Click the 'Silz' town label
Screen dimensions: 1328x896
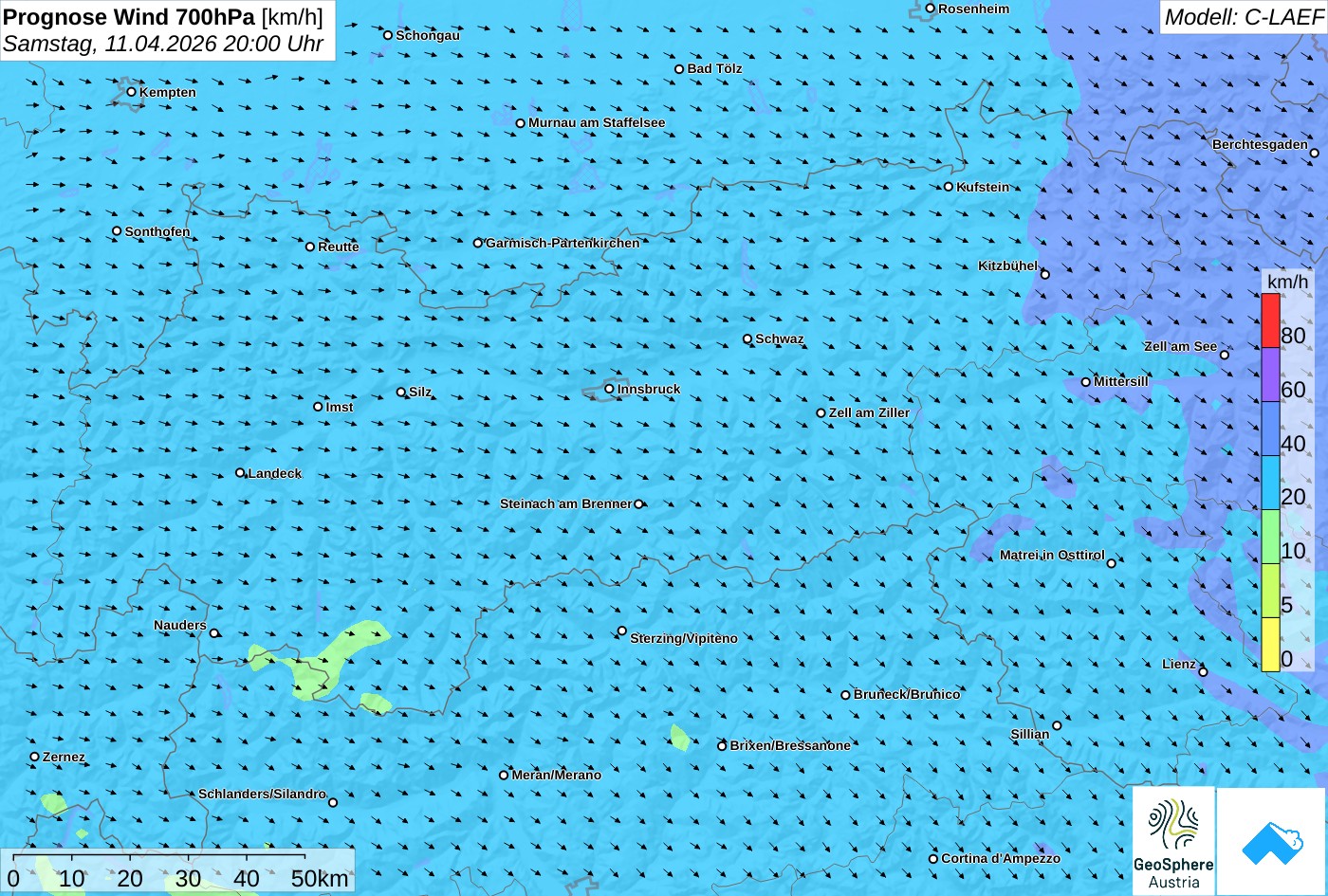pos(420,392)
